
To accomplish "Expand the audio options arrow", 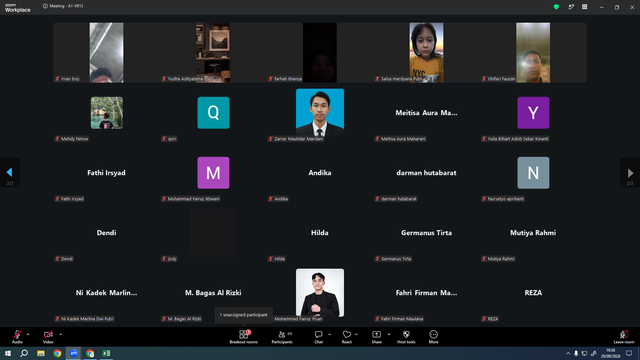I will tap(28, 334).
